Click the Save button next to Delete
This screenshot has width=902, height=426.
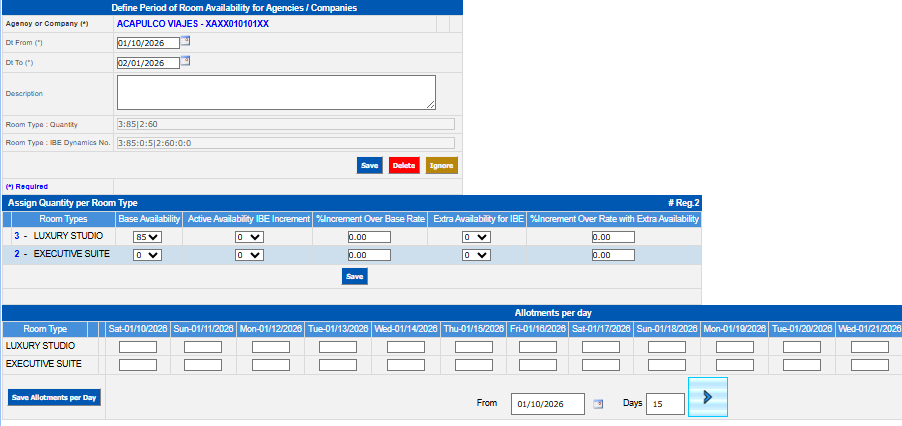click(x=369, y=165)
